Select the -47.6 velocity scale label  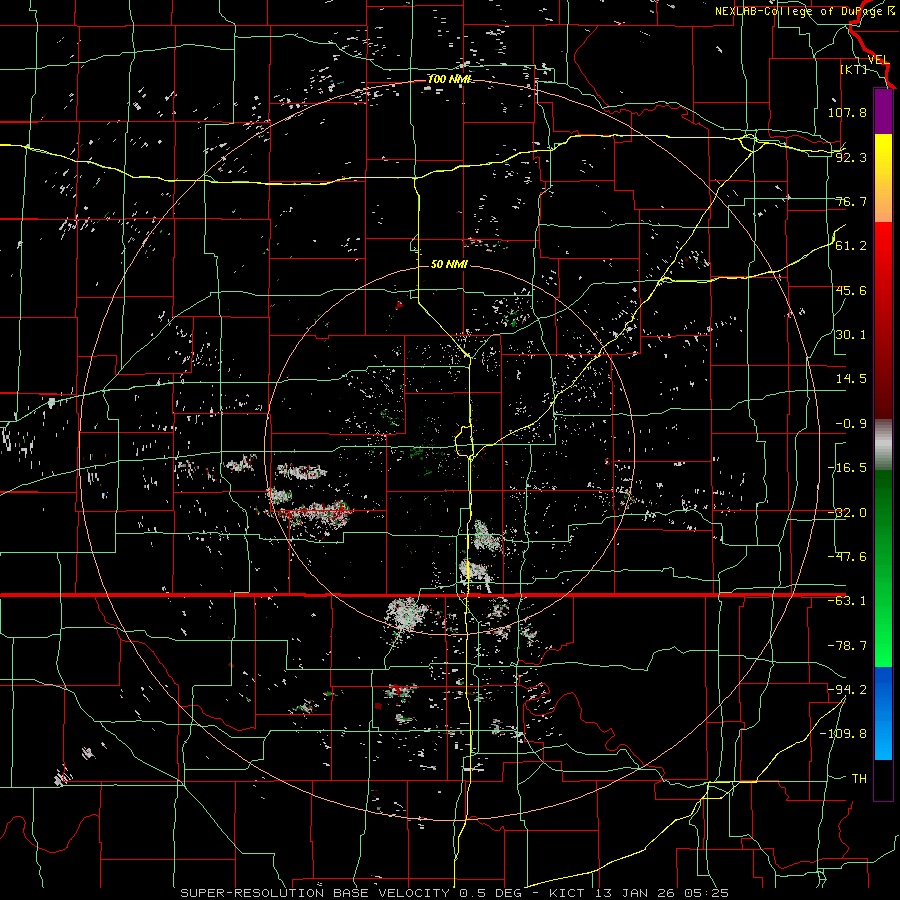tap(847, 557)
